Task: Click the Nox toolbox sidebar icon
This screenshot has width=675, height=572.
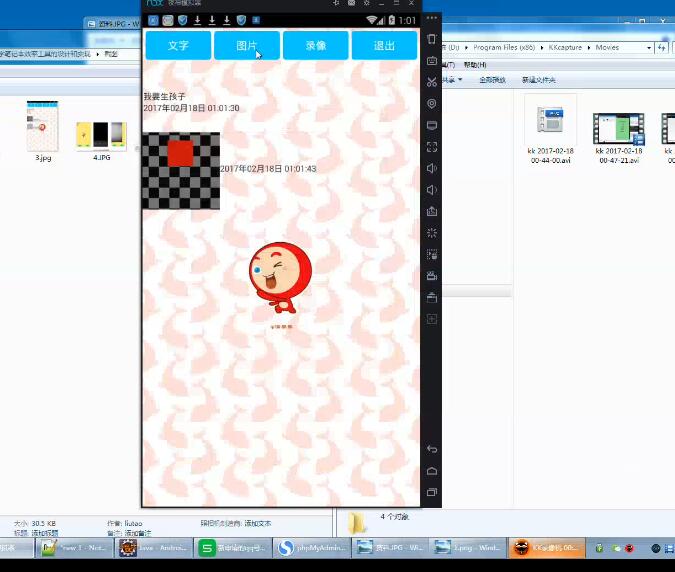Action: (x=432, y=297)
